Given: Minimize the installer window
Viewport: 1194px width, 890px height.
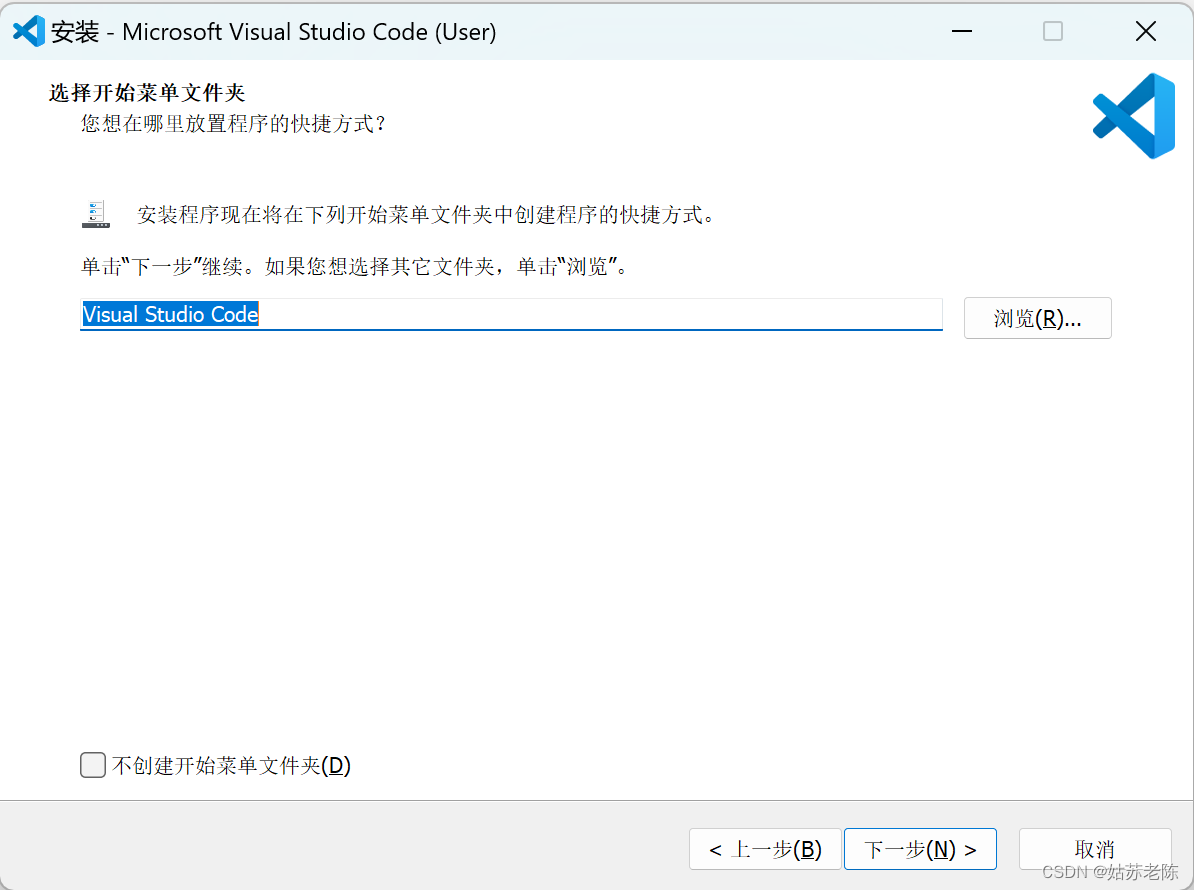Looking at the screenshot, I should tap(962, 31).
